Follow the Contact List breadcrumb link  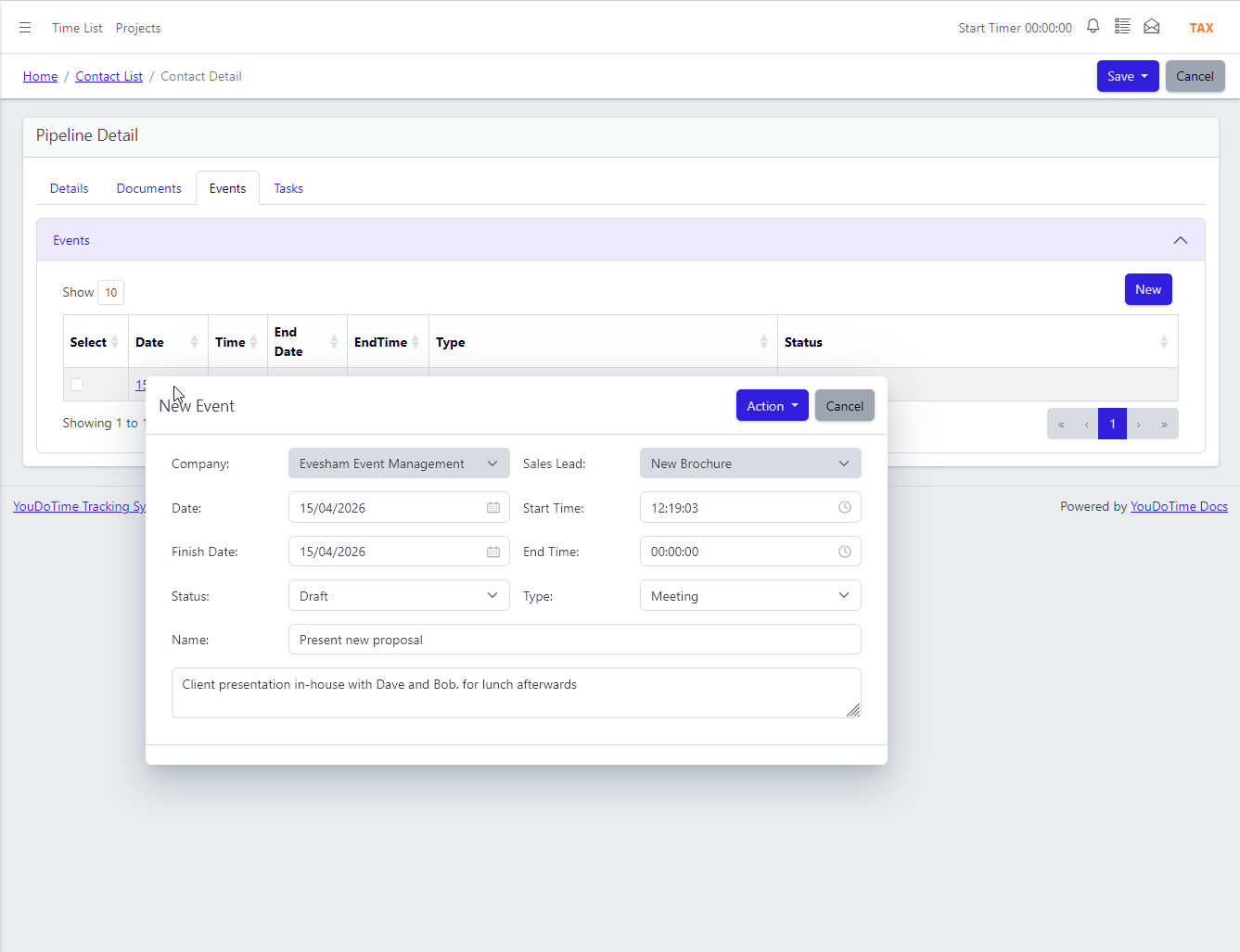109,76
